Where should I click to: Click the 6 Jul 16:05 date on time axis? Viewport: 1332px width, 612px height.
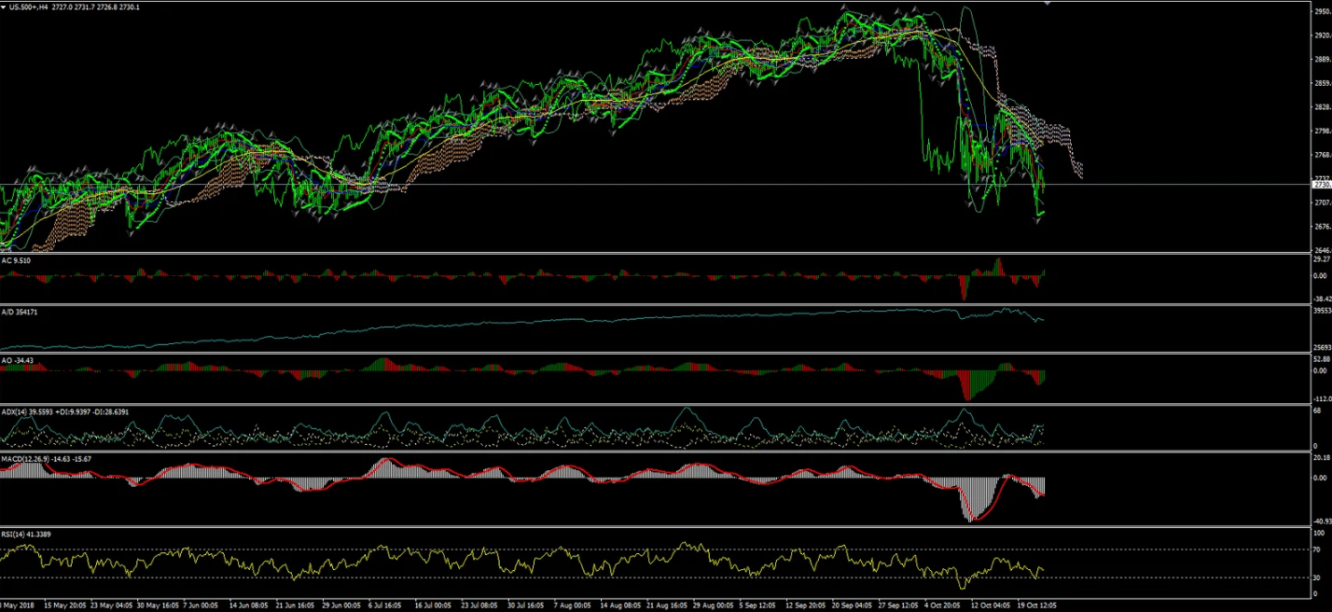click(x=386, y=606)
